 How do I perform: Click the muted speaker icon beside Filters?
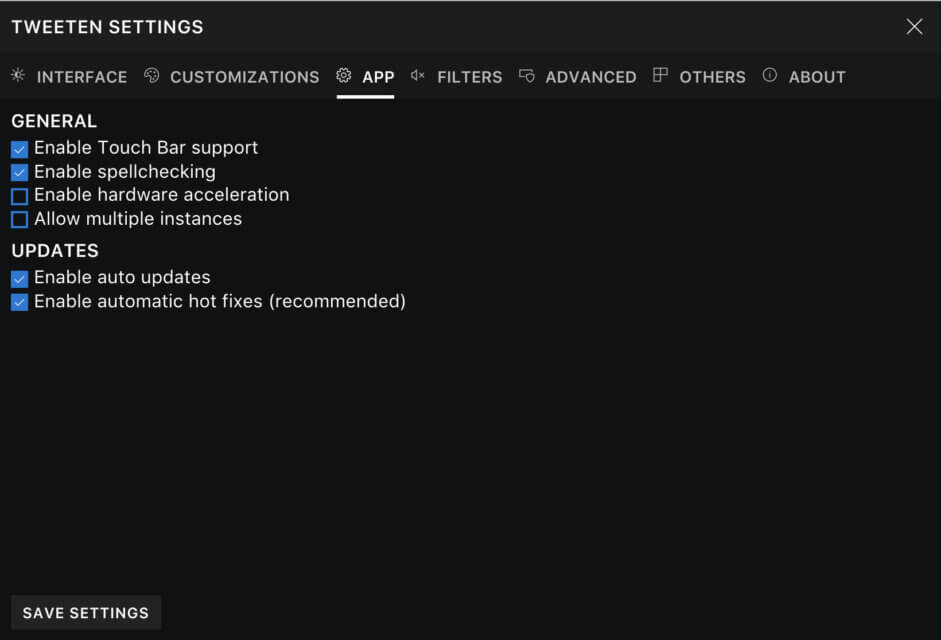(x=418, y=75)
